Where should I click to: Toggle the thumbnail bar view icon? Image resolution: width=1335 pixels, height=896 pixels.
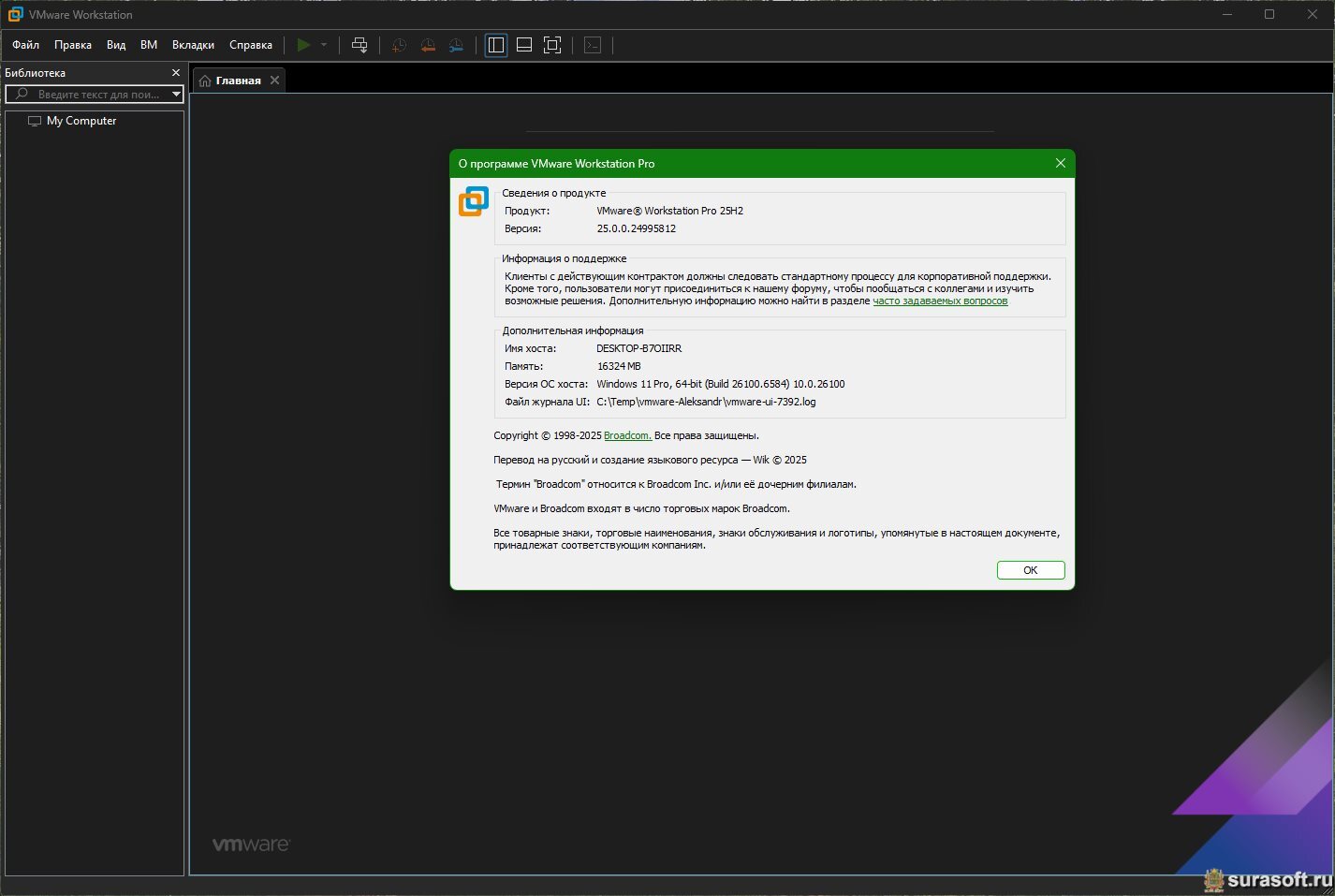click(x=524, y=45)
